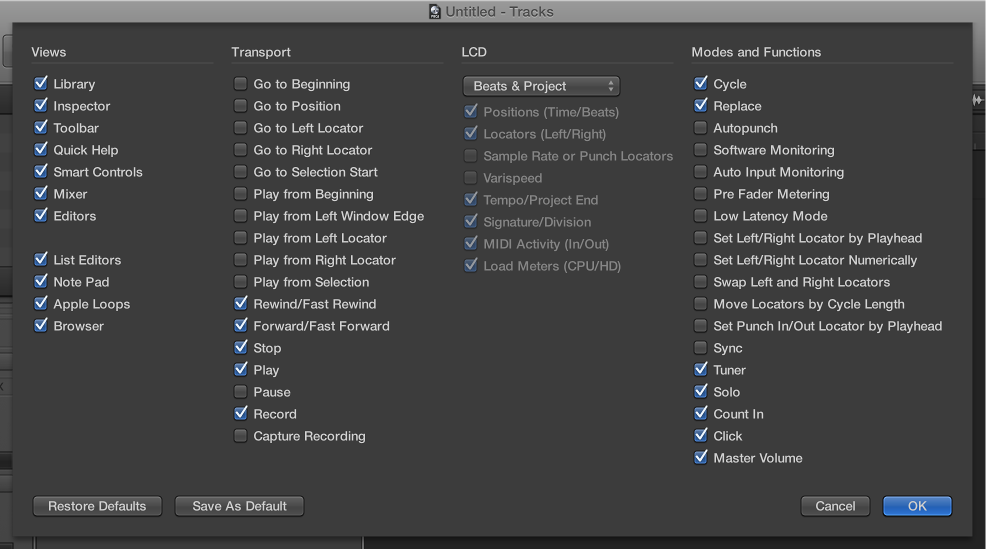Check Play from Right Locator
986x550 pixels.
[x=240, y=260]
